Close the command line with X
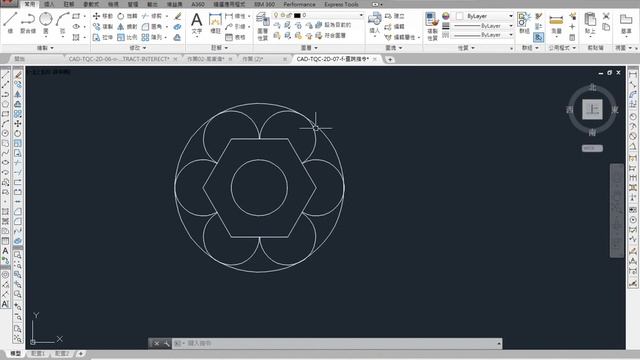The height and width of the screenshot is (360, 640). [x=156, y=344]
